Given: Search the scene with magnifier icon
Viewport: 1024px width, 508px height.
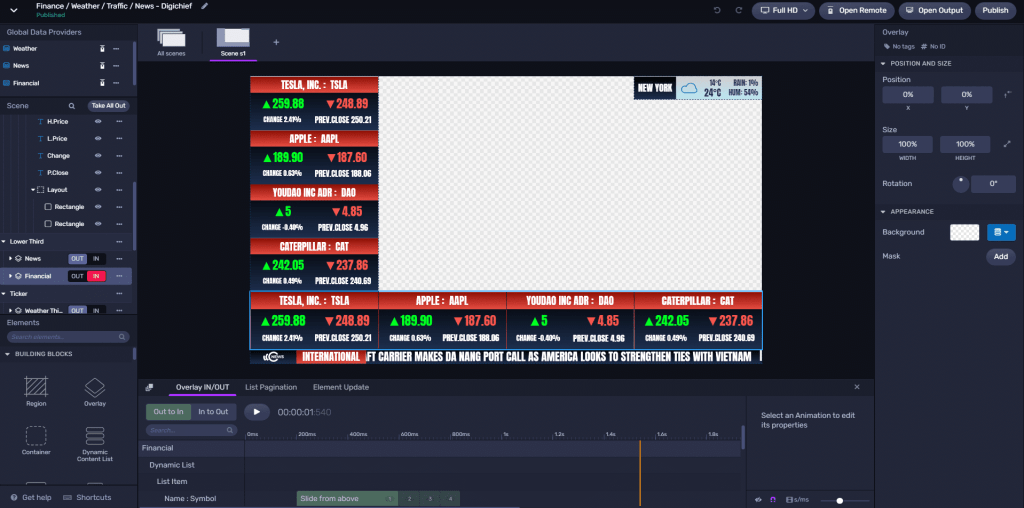Looking at the screenshot, I should [x=72, y=105].
